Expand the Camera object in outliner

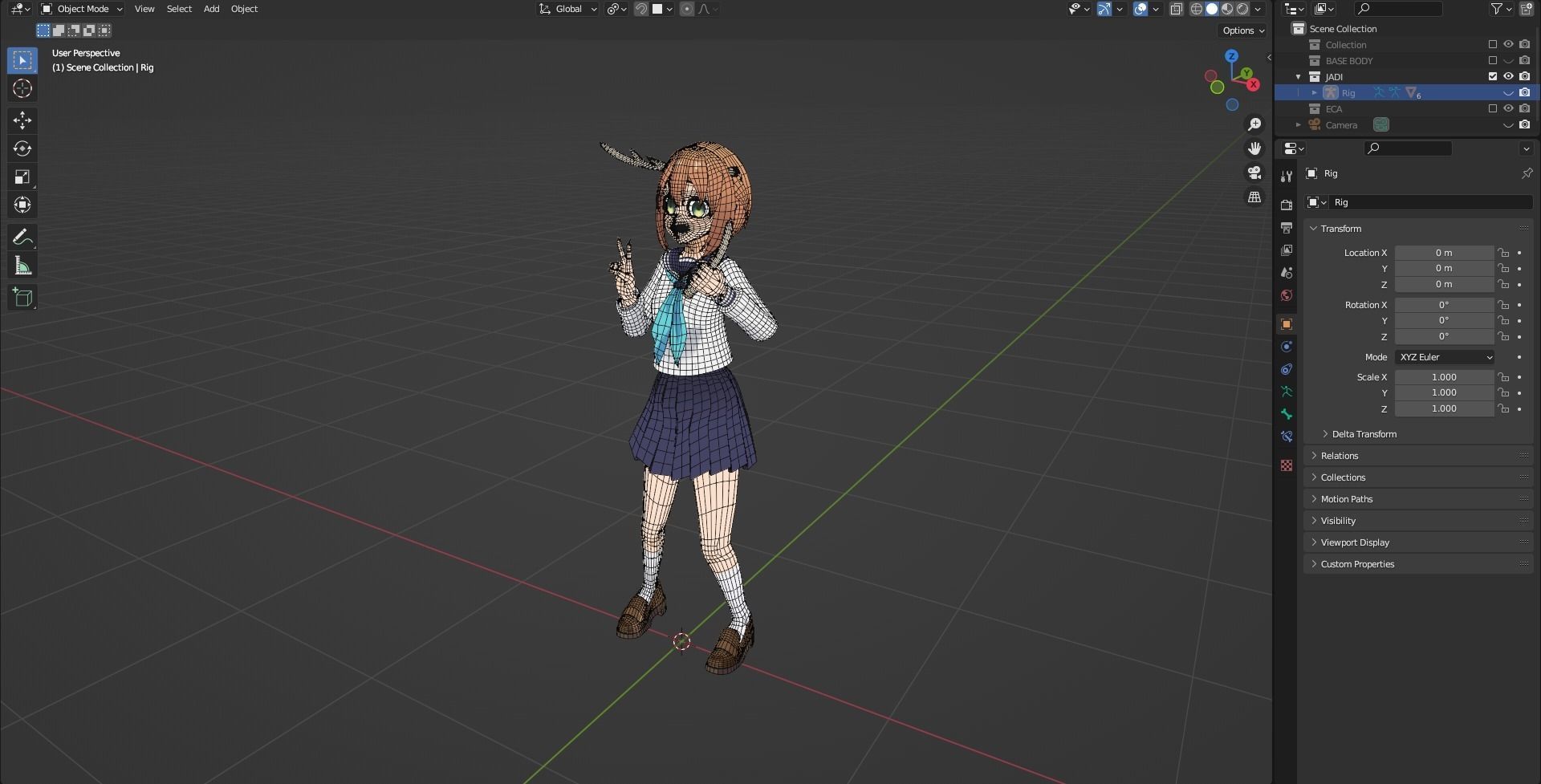click(1299, 125)
